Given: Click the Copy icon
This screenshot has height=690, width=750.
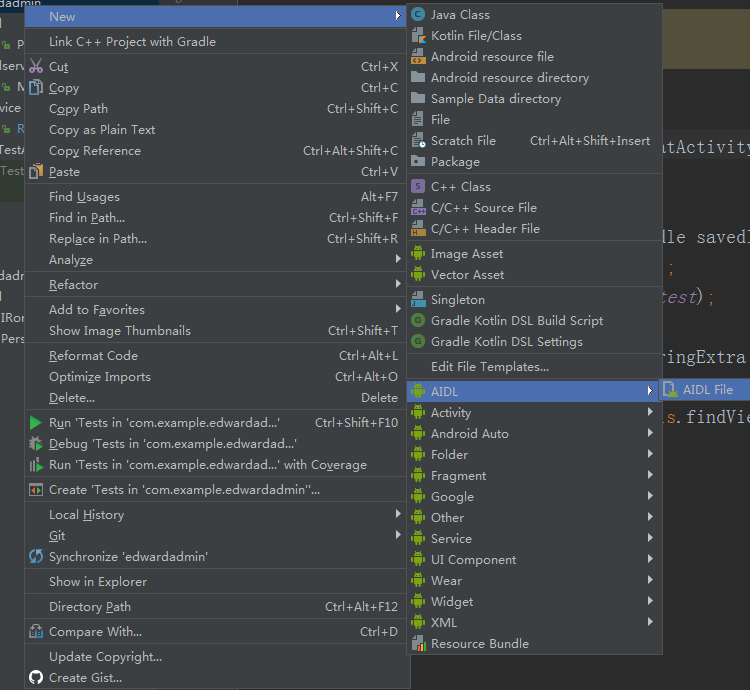Looking at the screenshot, I should pos(36,88).
